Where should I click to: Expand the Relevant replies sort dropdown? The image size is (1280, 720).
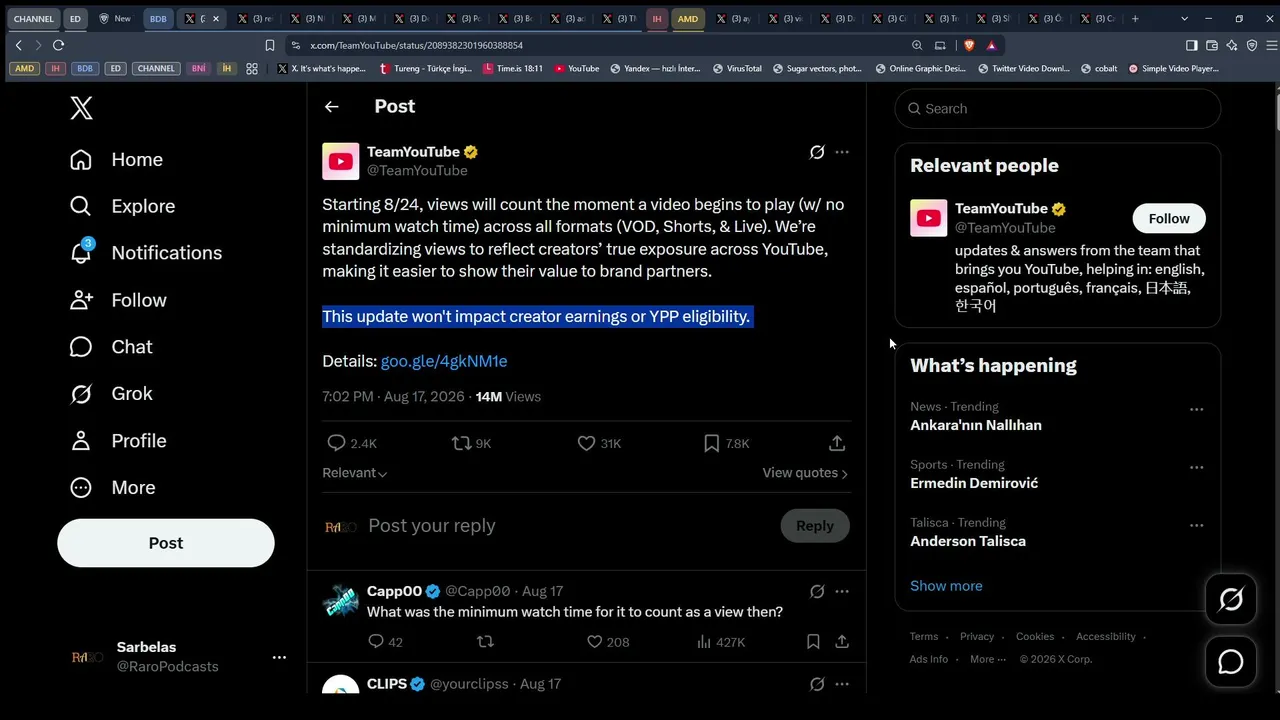click(355, 473)
